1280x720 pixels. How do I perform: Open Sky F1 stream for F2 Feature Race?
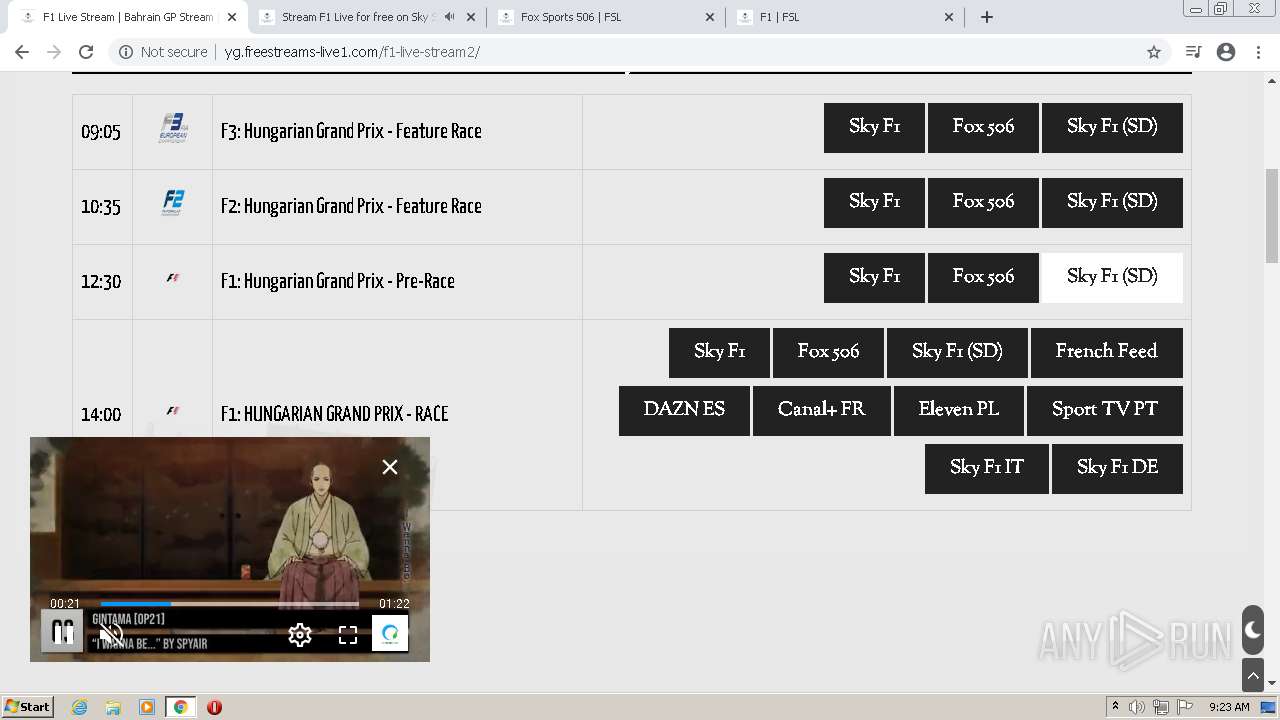pos(874,202)
